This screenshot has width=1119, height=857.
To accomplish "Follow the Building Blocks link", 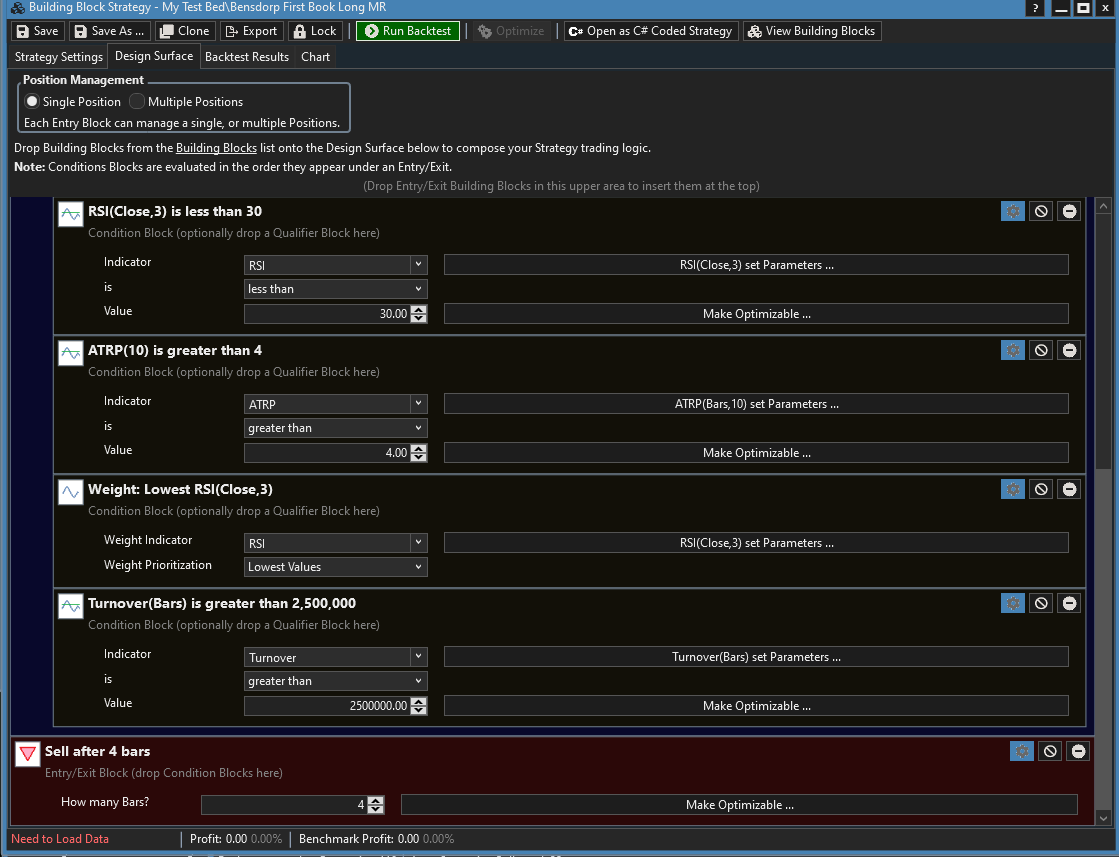I will (x=216, y=148).
